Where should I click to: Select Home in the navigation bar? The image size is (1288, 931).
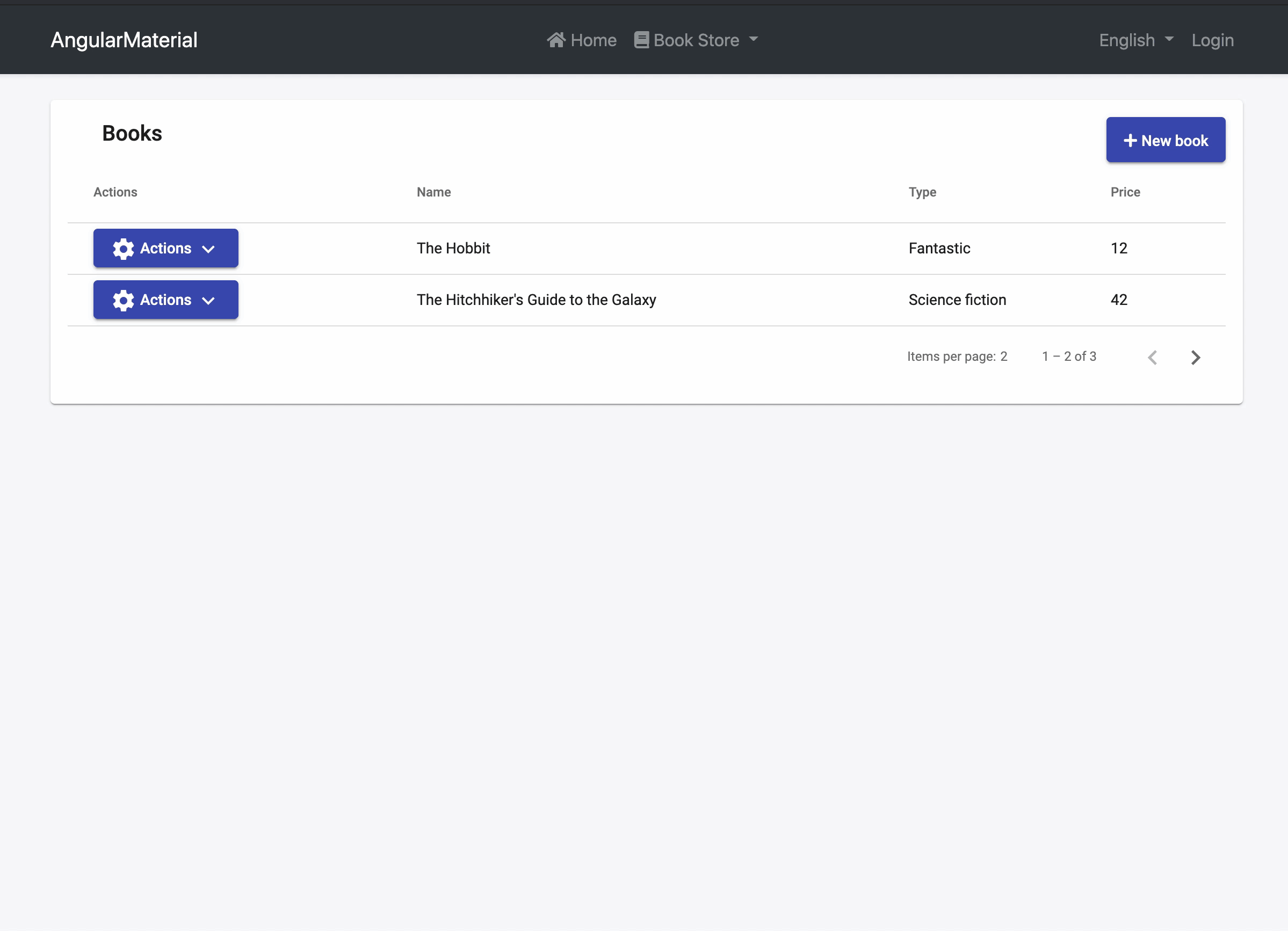pos(582,40)
